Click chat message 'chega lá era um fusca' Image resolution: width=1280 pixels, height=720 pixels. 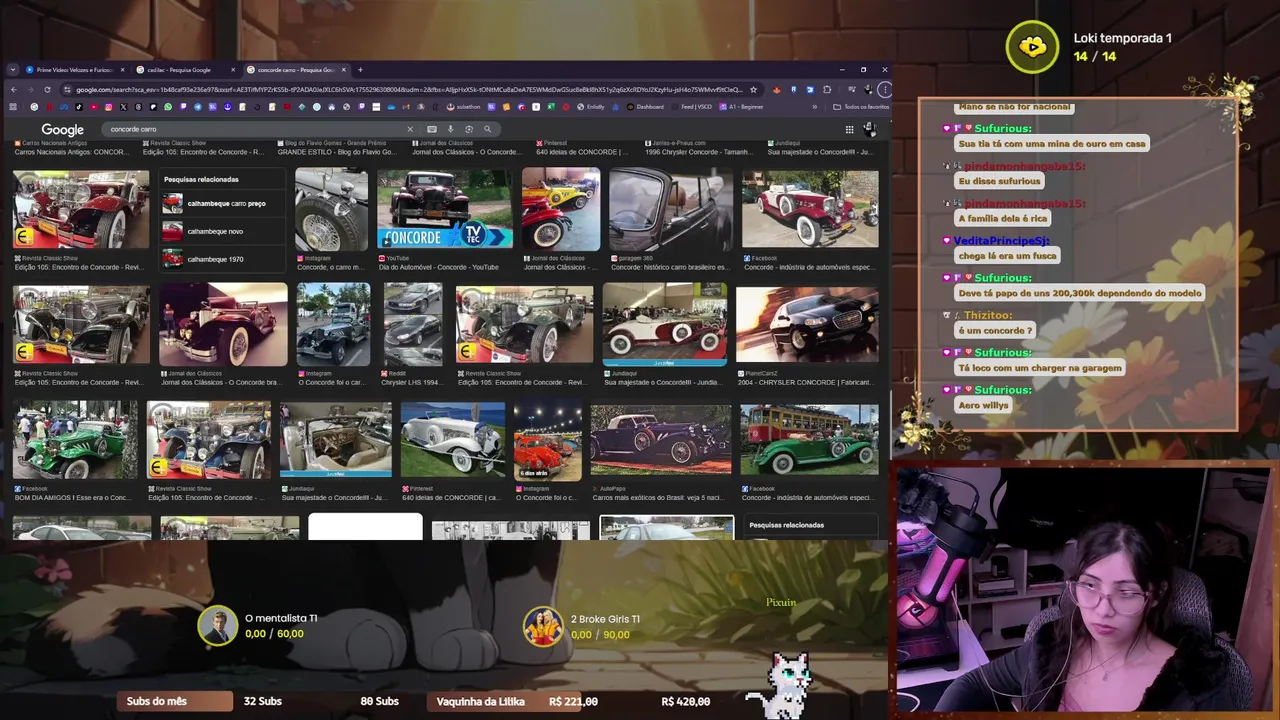pyautogui.click(x=1007, y=256)
